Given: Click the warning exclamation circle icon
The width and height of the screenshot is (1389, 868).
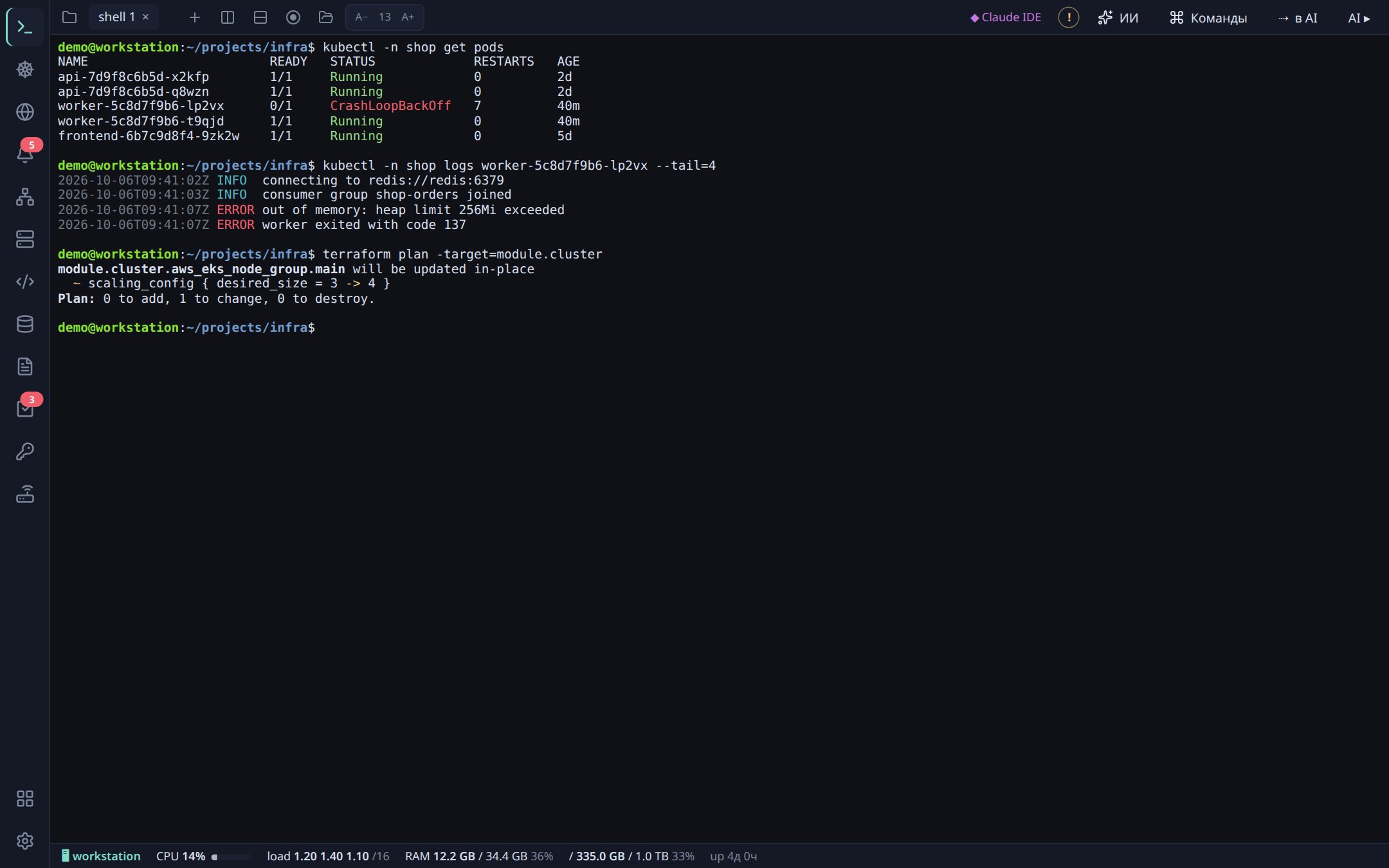Looking at the screenshot, I should [1069, 17].
